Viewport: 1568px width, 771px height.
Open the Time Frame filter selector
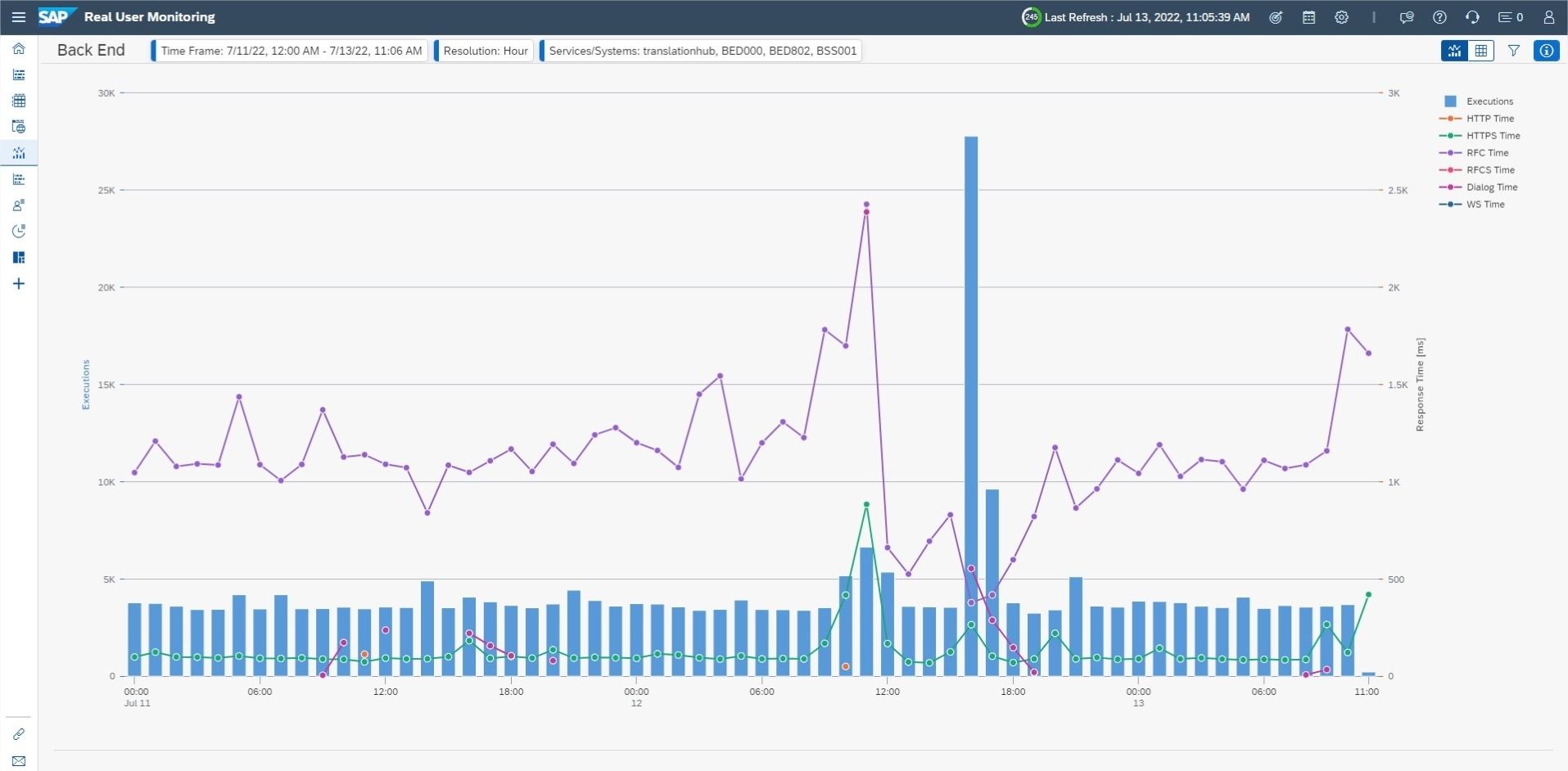point(291,51)
